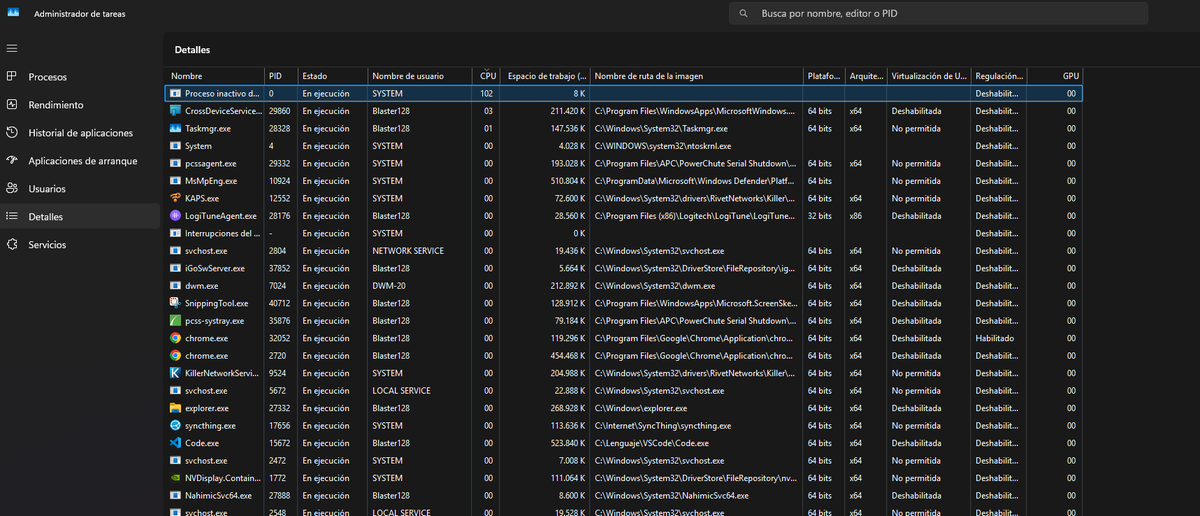Sort by the PID column header
The width and height of the screenshot is (1200, 516).
point(280,76)
